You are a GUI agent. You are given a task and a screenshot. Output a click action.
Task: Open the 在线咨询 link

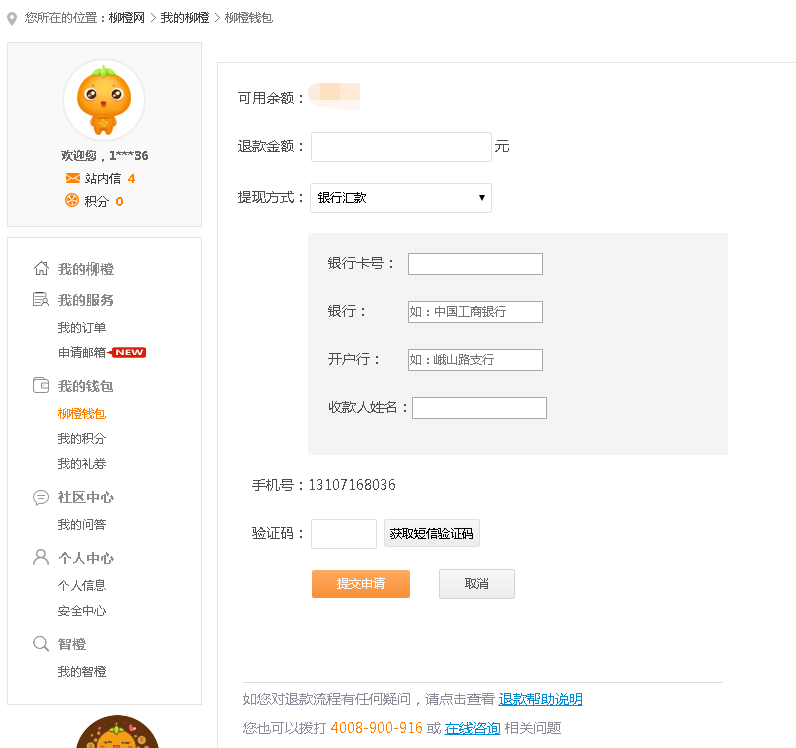point(472,728)
